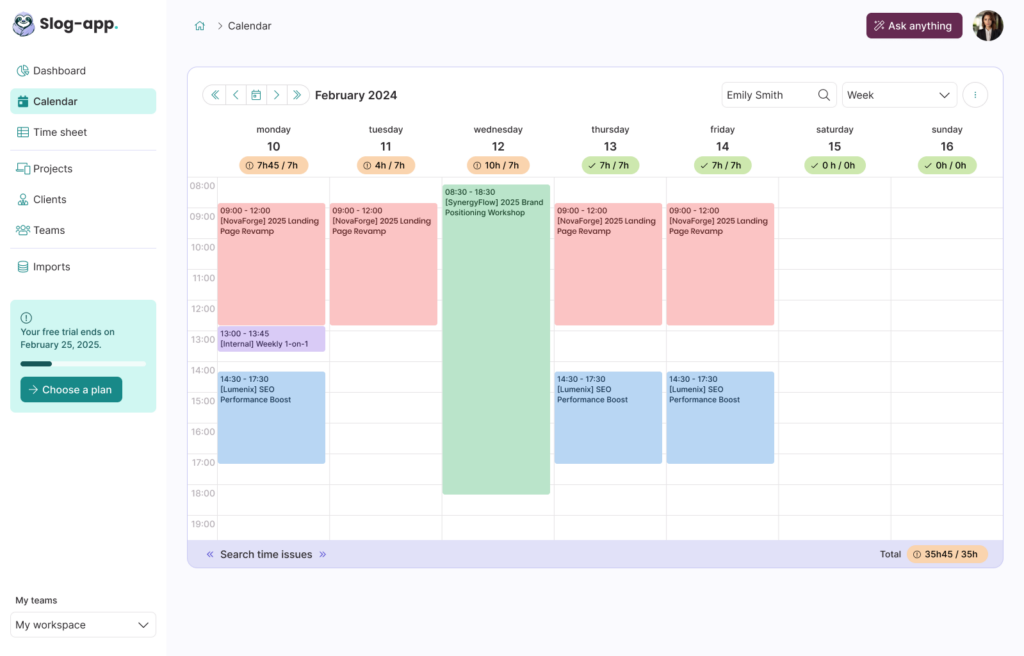
Task: Open Dashboard from the sidebar
Action: 59,71
